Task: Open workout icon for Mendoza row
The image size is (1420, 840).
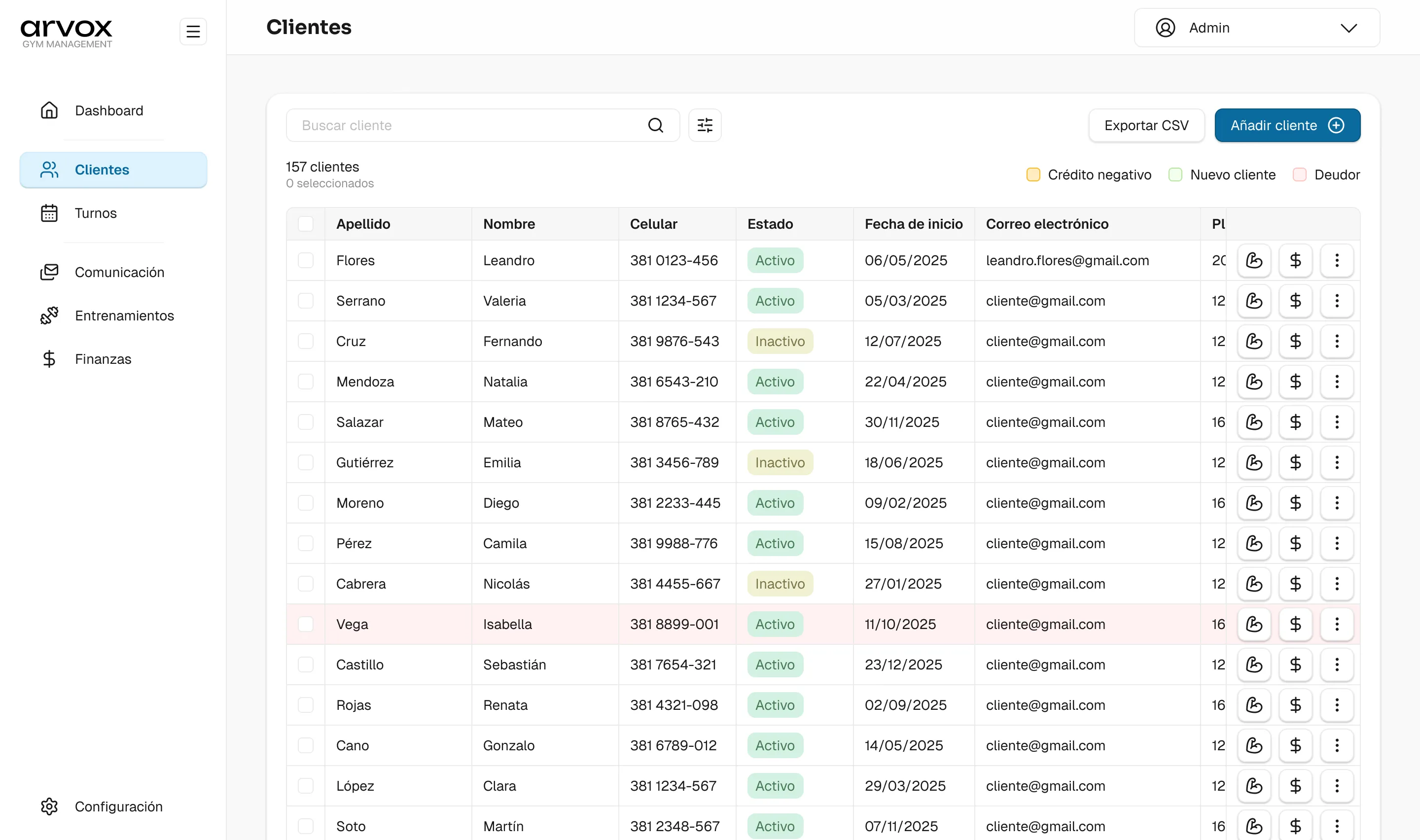Action: coord(1254,382)
